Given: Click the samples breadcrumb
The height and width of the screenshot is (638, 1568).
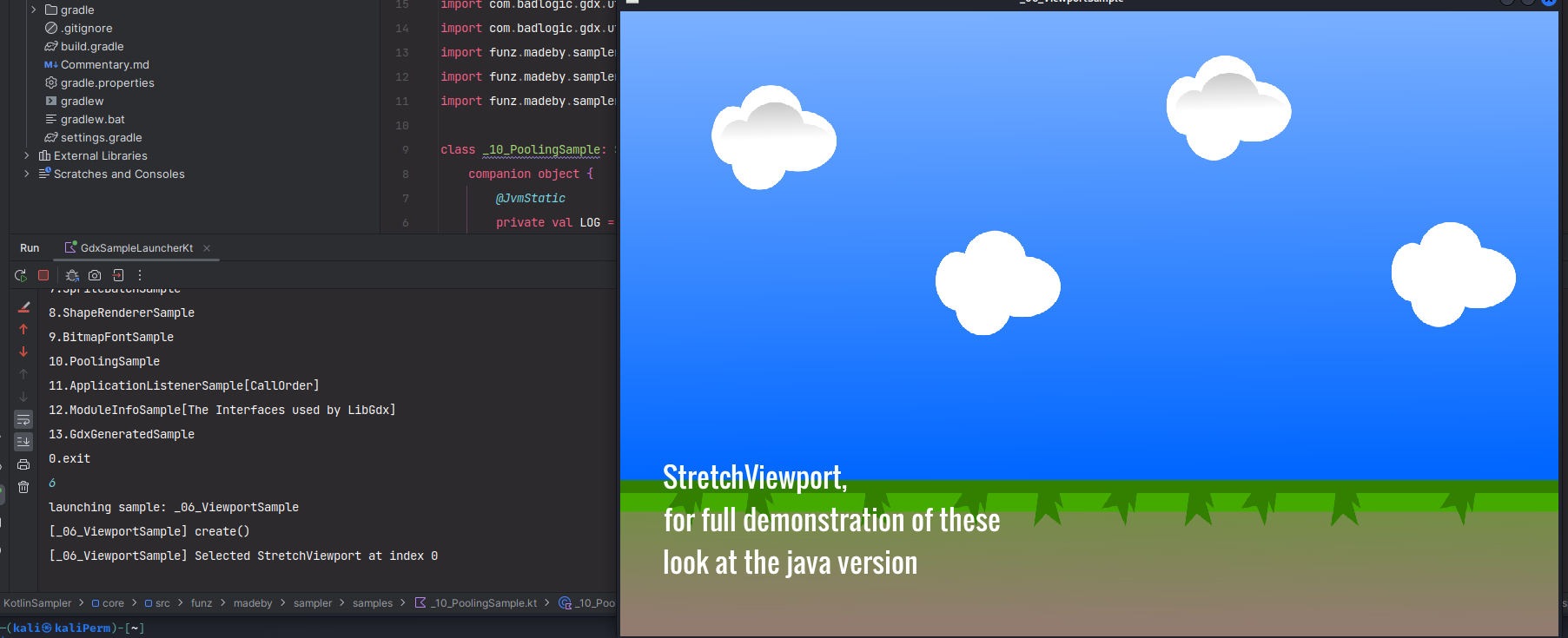Looking at the screenshot, I should tap(373, 603).
